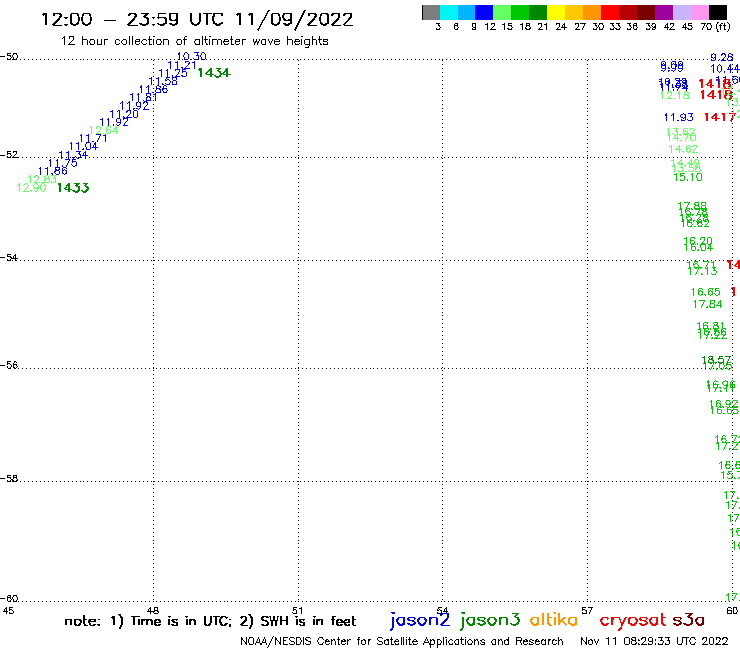
Task: Click the dark blue swatch in the legend
Action: tap(484, 12)
